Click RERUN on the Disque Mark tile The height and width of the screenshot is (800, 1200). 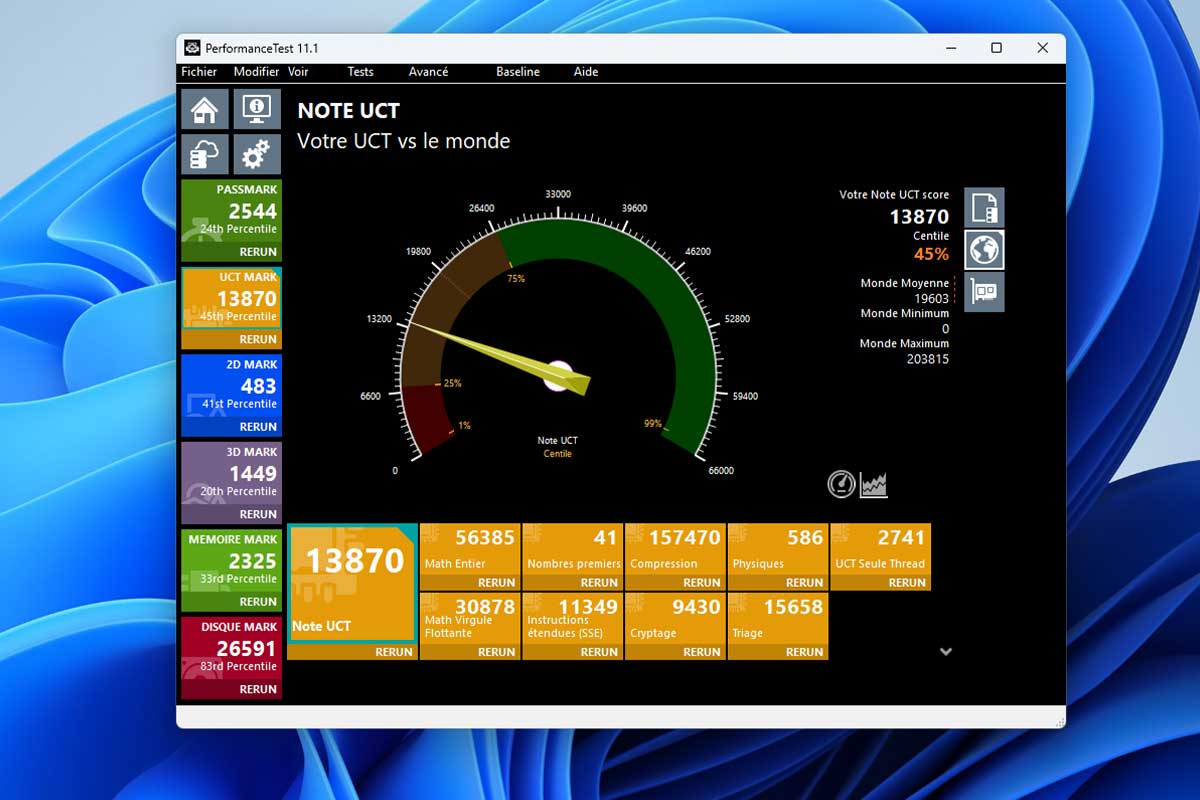coord(258,689)
